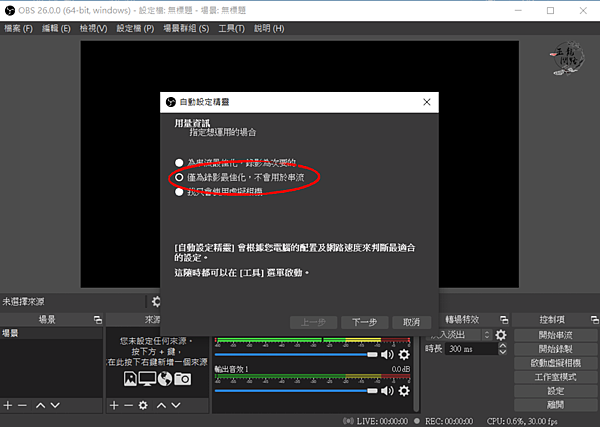Screen dimensions: 600x427
Task: Open transition properties gear icon
Action: [501, 335]
